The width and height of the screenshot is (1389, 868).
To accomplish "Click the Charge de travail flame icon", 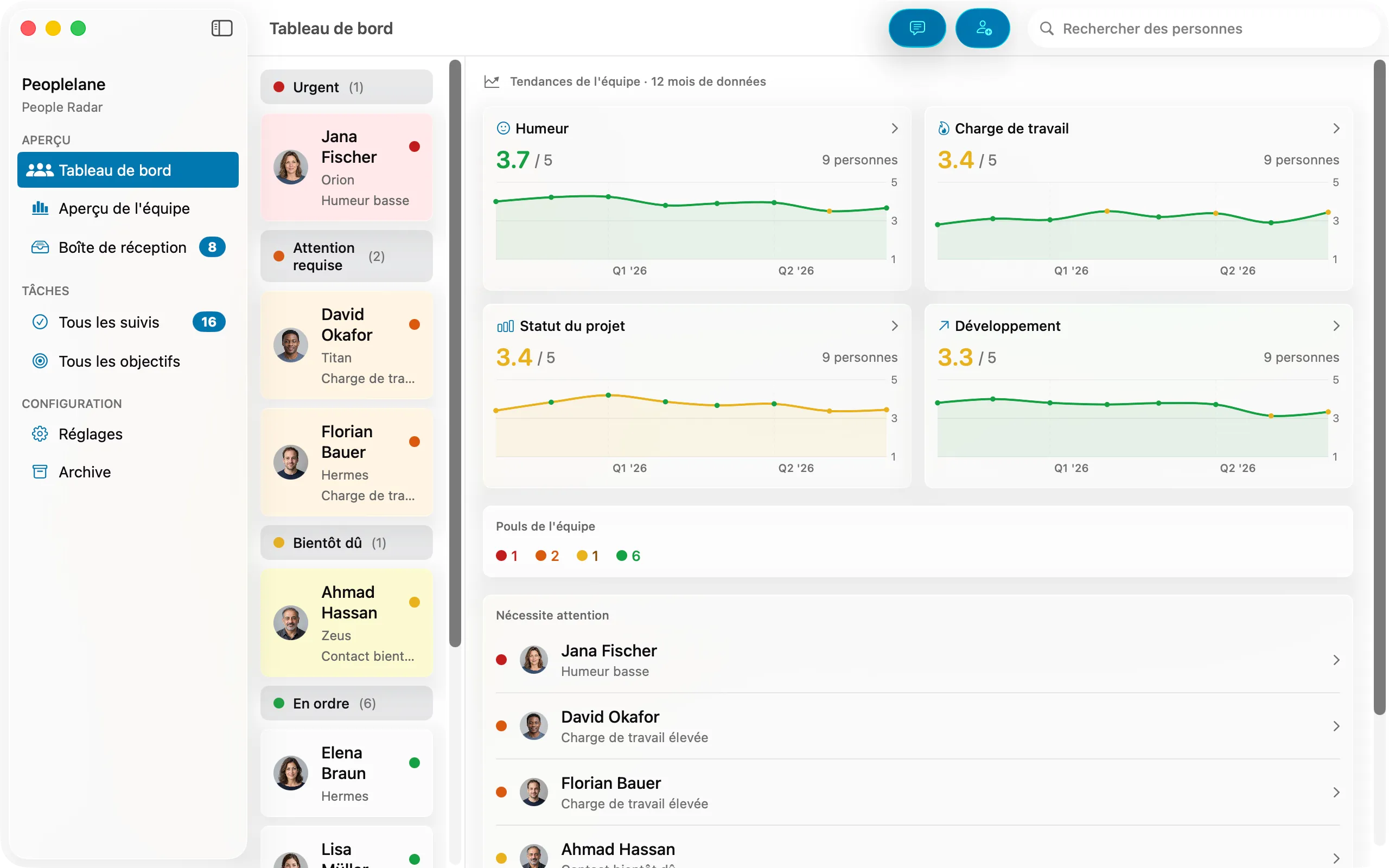I will coord(943,128).
